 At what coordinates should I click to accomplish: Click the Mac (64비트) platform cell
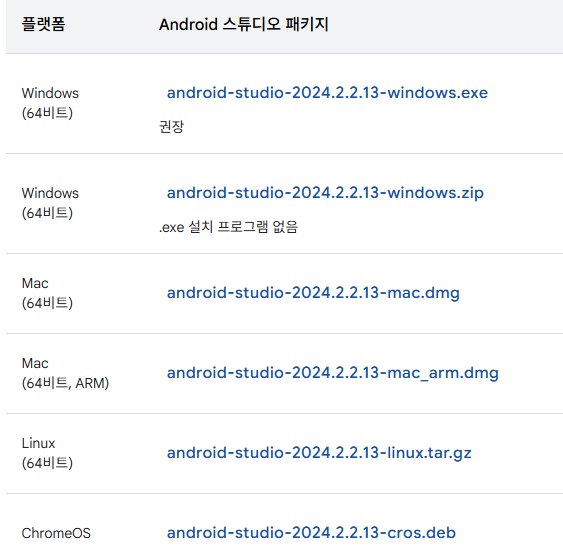(x=47, y=293)
